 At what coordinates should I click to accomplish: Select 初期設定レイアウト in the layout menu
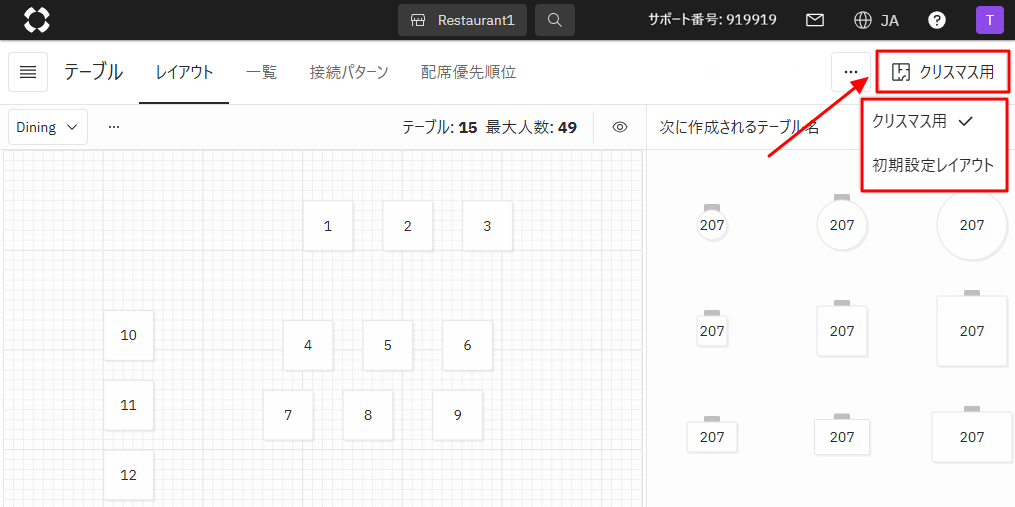tap(934, 166)
